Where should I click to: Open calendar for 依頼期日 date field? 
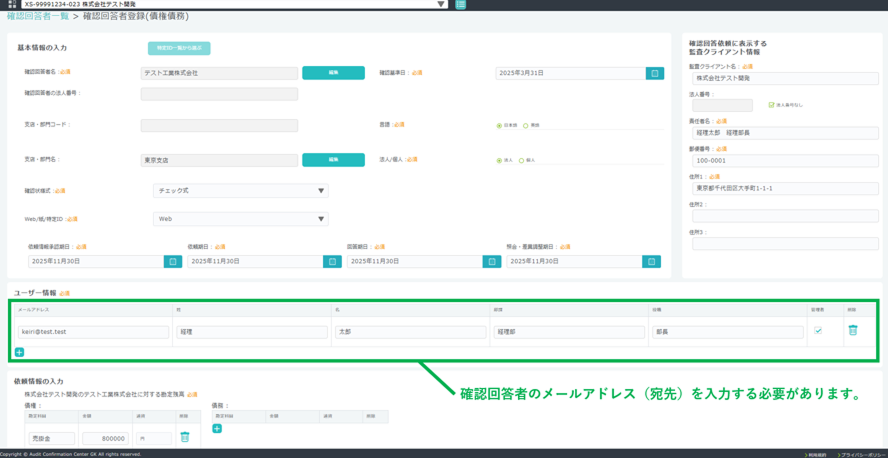[x=332, y=261]
